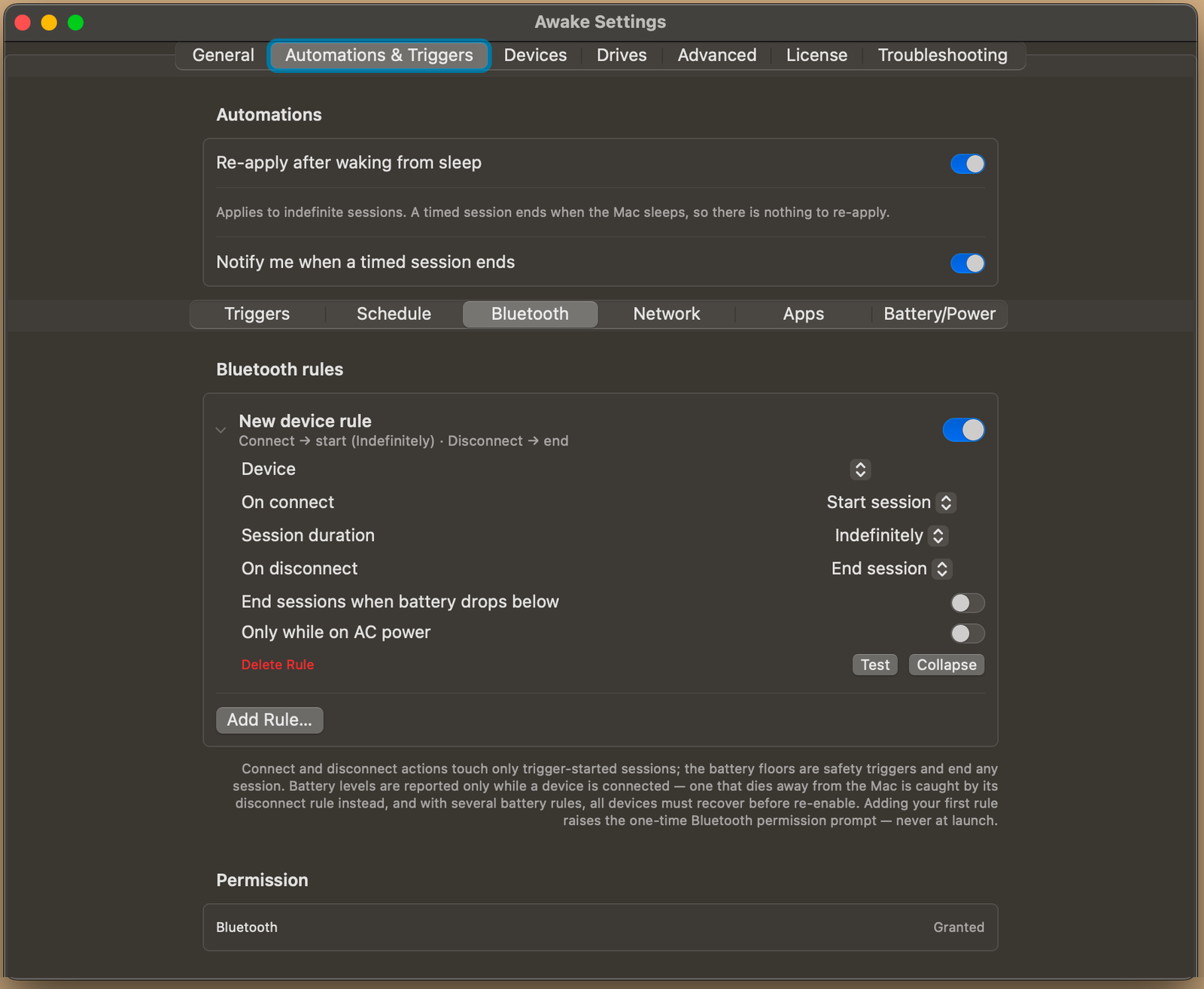Show the Troubleshooting tab
Screen dimensions: 1204x989
pos(942,55)
